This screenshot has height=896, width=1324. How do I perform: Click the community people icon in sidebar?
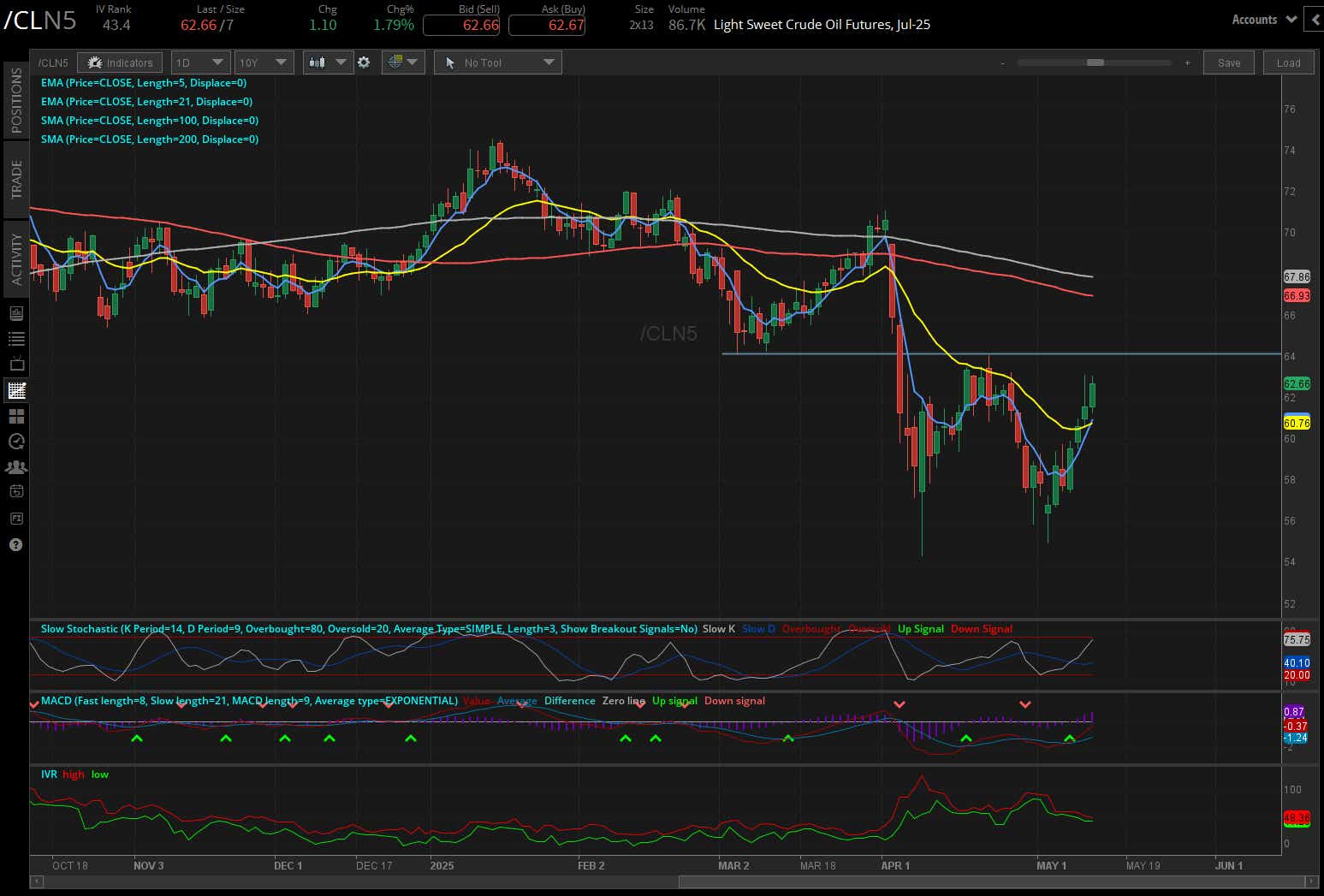coord(15,467)
